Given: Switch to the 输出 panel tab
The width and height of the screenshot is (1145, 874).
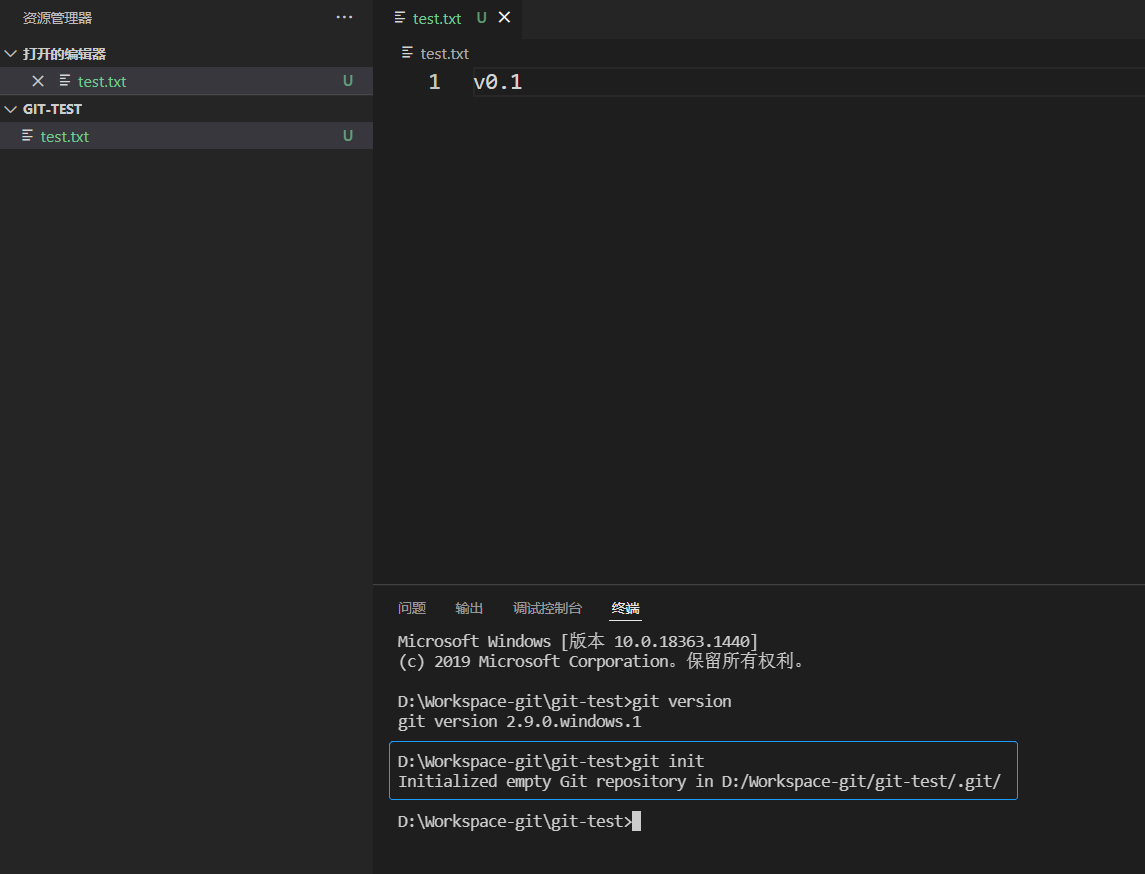Looking at the screenshot, I should pyautogui.click(x=469, y=608).
